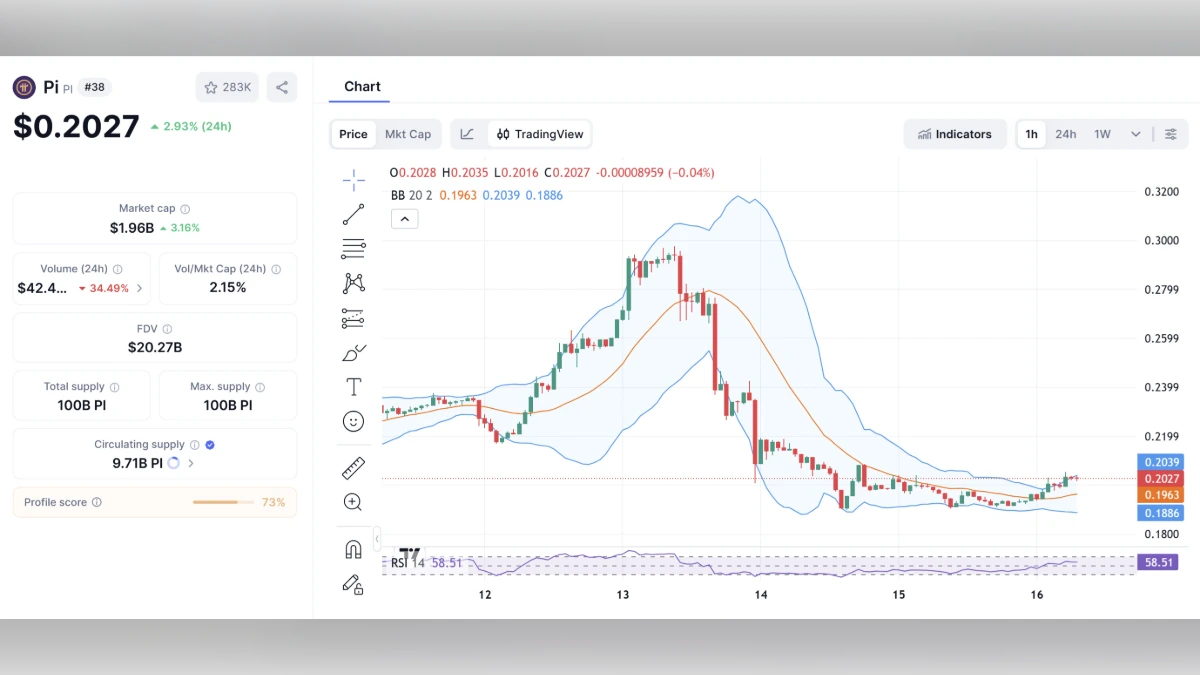Enable the zoom-in magnifier tool
Image resolution: width=1200 pixels, height=675 pixels.
pos(353,502)
